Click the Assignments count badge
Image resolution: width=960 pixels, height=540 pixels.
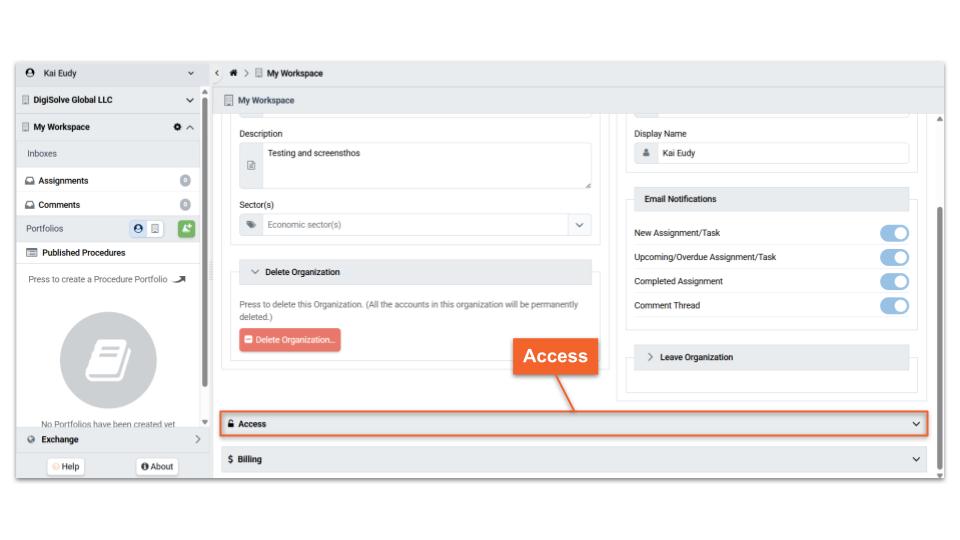185,181
